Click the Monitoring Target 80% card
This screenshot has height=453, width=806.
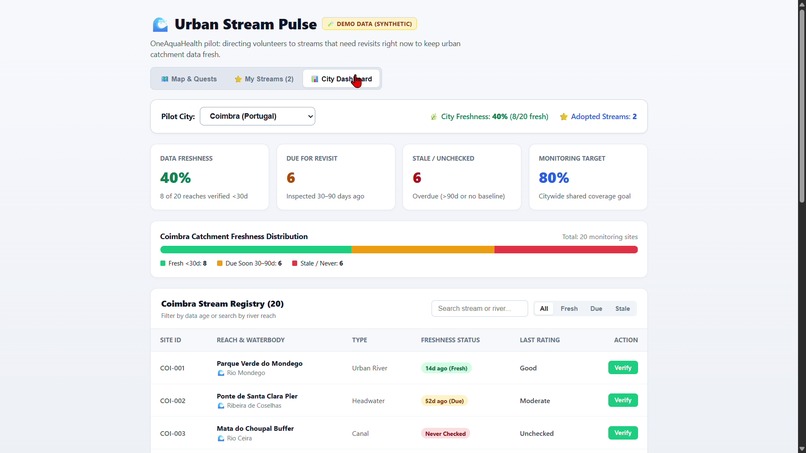588,177
